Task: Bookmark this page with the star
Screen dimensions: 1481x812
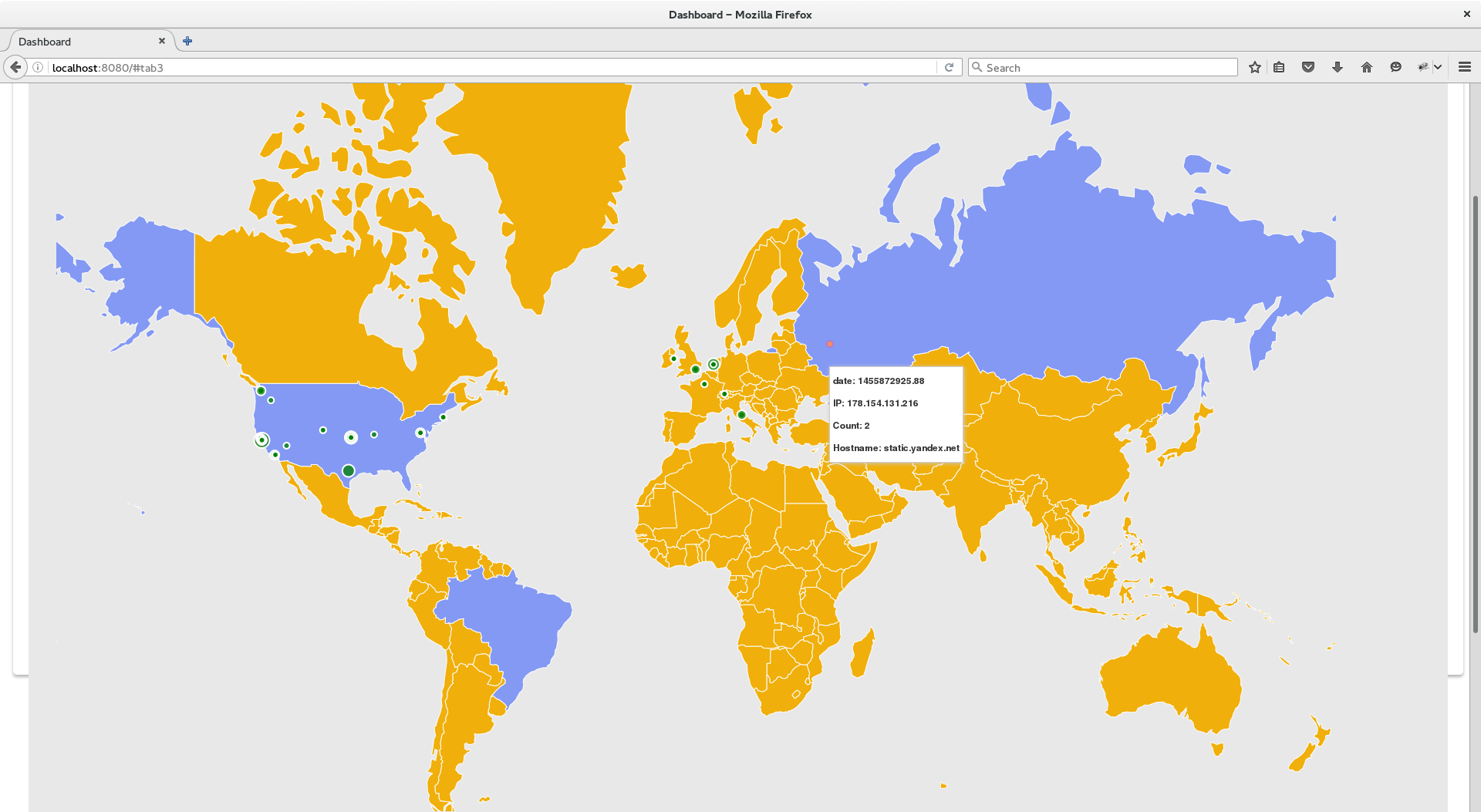Action: click(1255, 67)
